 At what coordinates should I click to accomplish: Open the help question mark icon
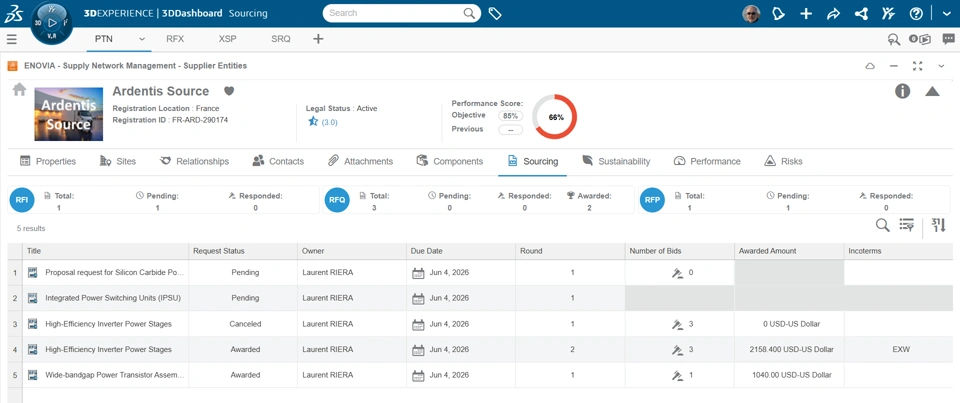point(916,13)
